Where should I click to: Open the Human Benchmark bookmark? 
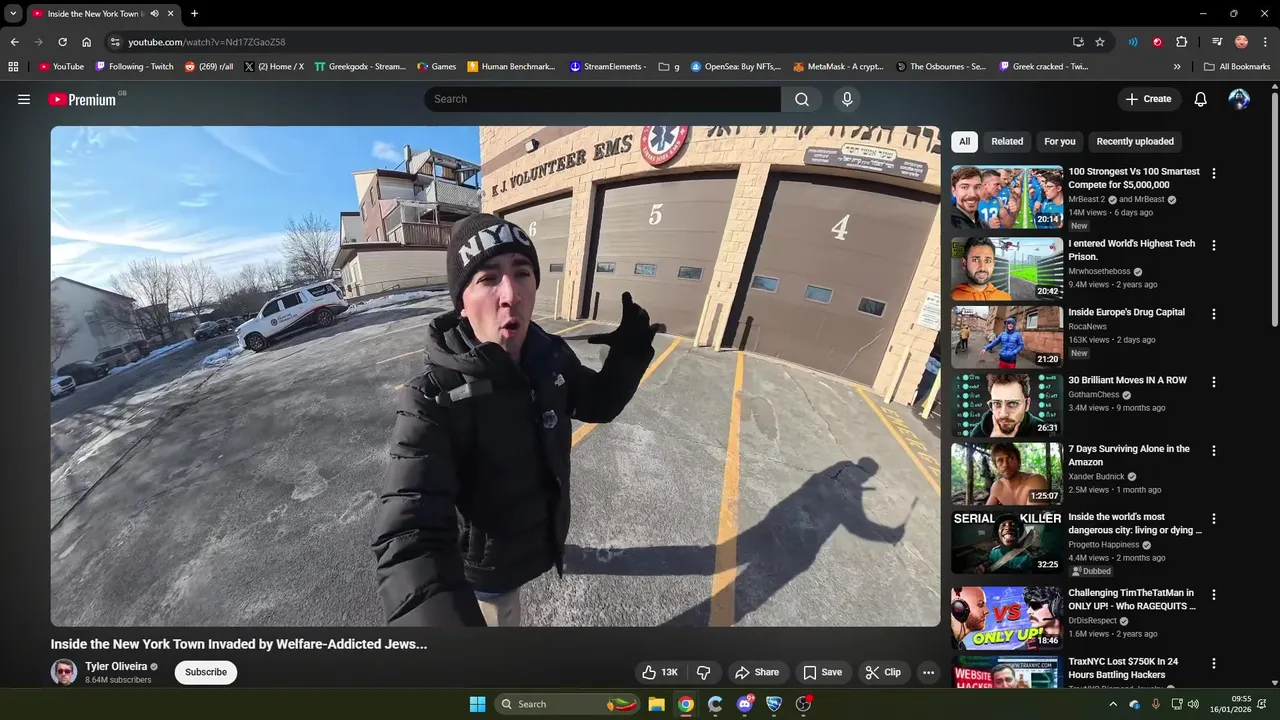click(511, 67)
